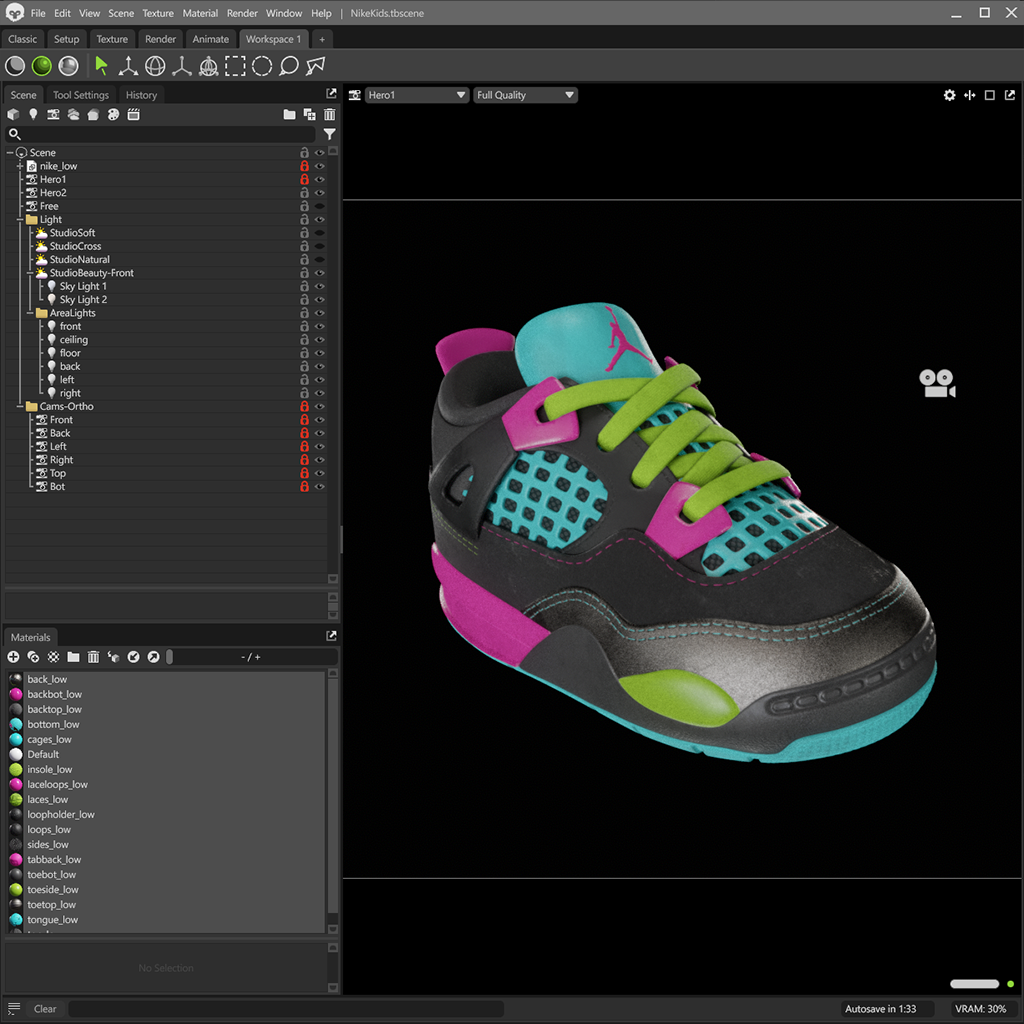Adjust the material thumbnail size slider
This screenshot has width=1024, height=1024.
[170, 657]
